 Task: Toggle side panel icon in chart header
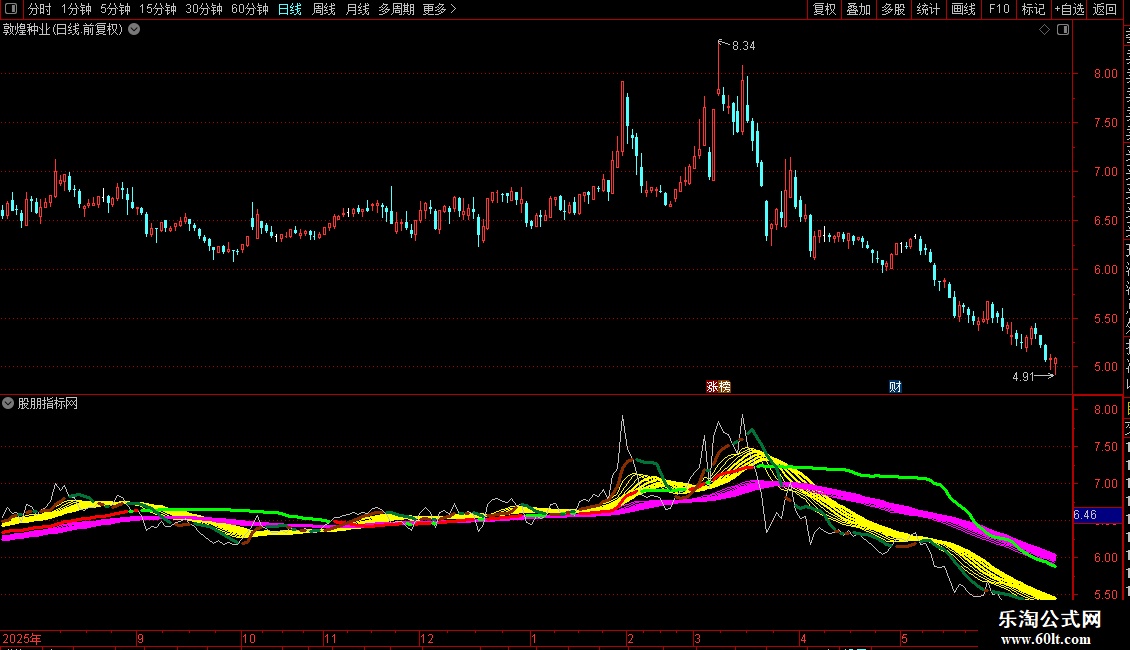pyautogui.click(x=1063, y=30)
